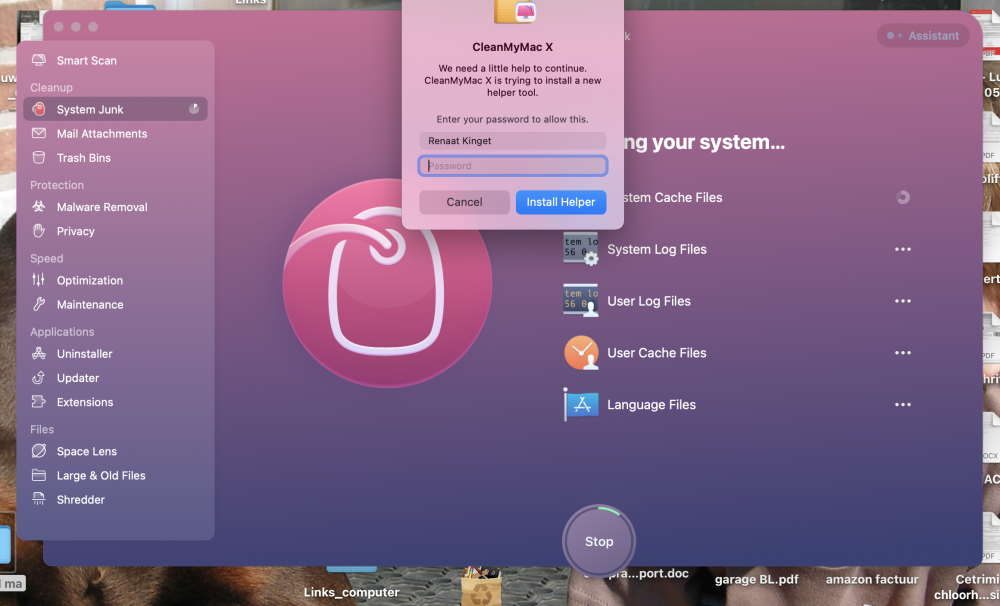This screenshot has width=1000, height=606.
Task: Cancel the helper install dialog
Action: pos(464,202)
